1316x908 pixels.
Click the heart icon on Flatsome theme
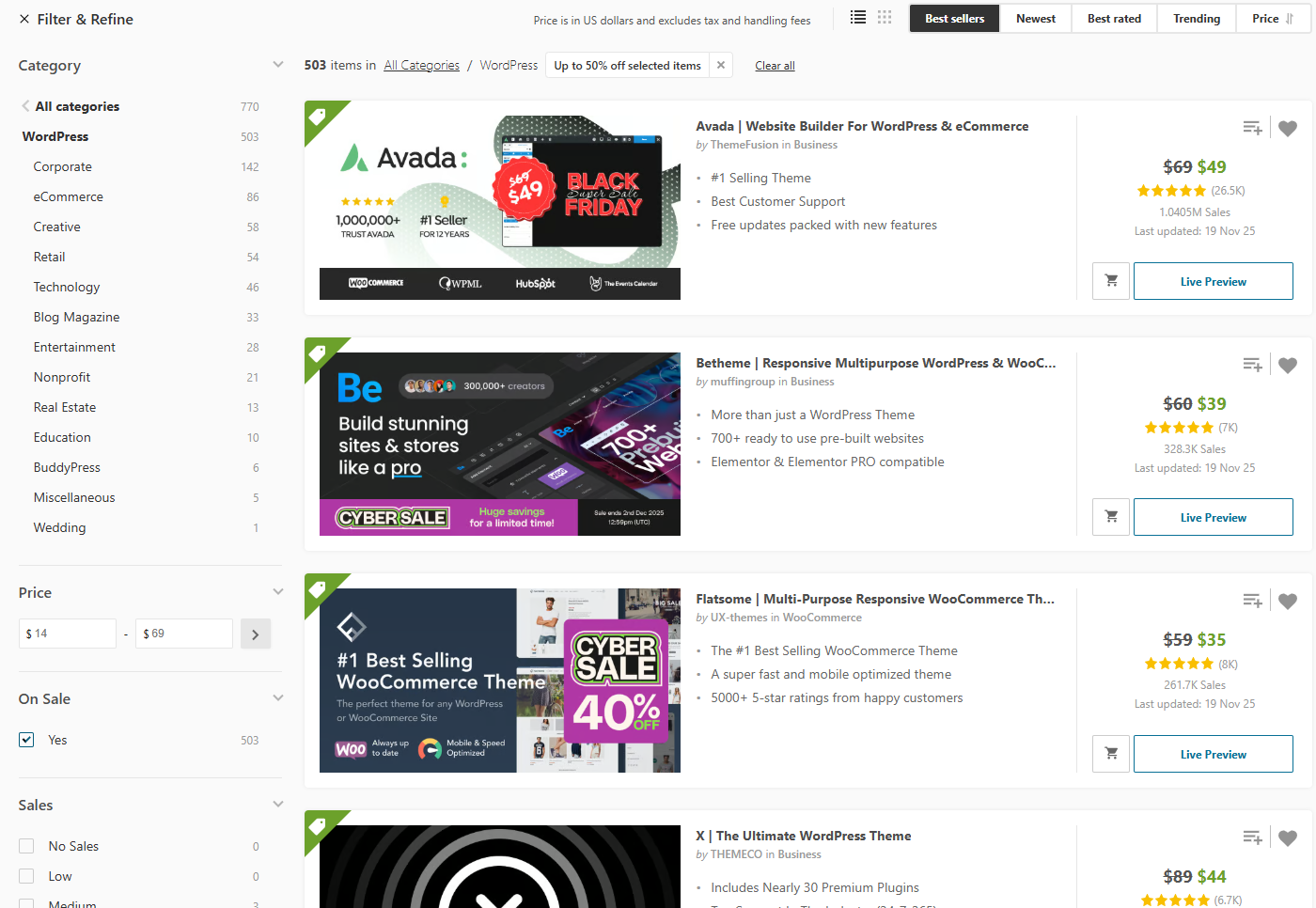1287,601
